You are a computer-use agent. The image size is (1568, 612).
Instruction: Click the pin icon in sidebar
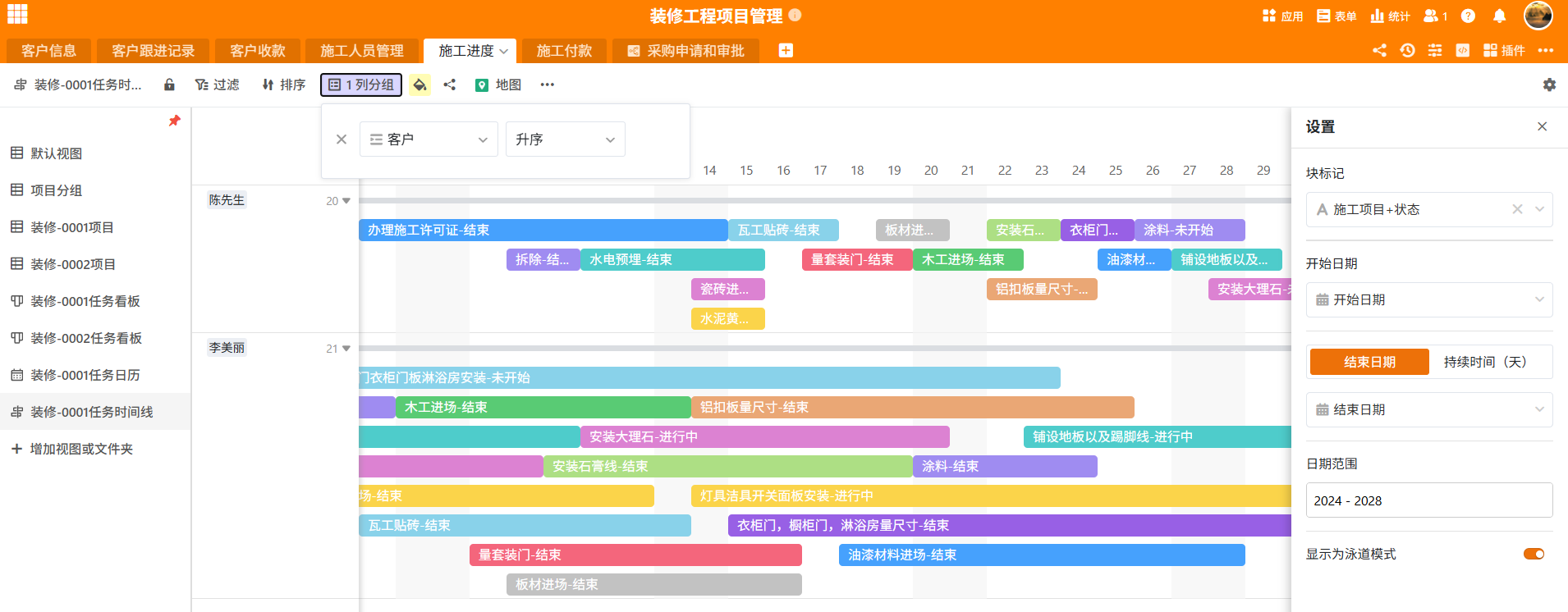coord(174,121)
